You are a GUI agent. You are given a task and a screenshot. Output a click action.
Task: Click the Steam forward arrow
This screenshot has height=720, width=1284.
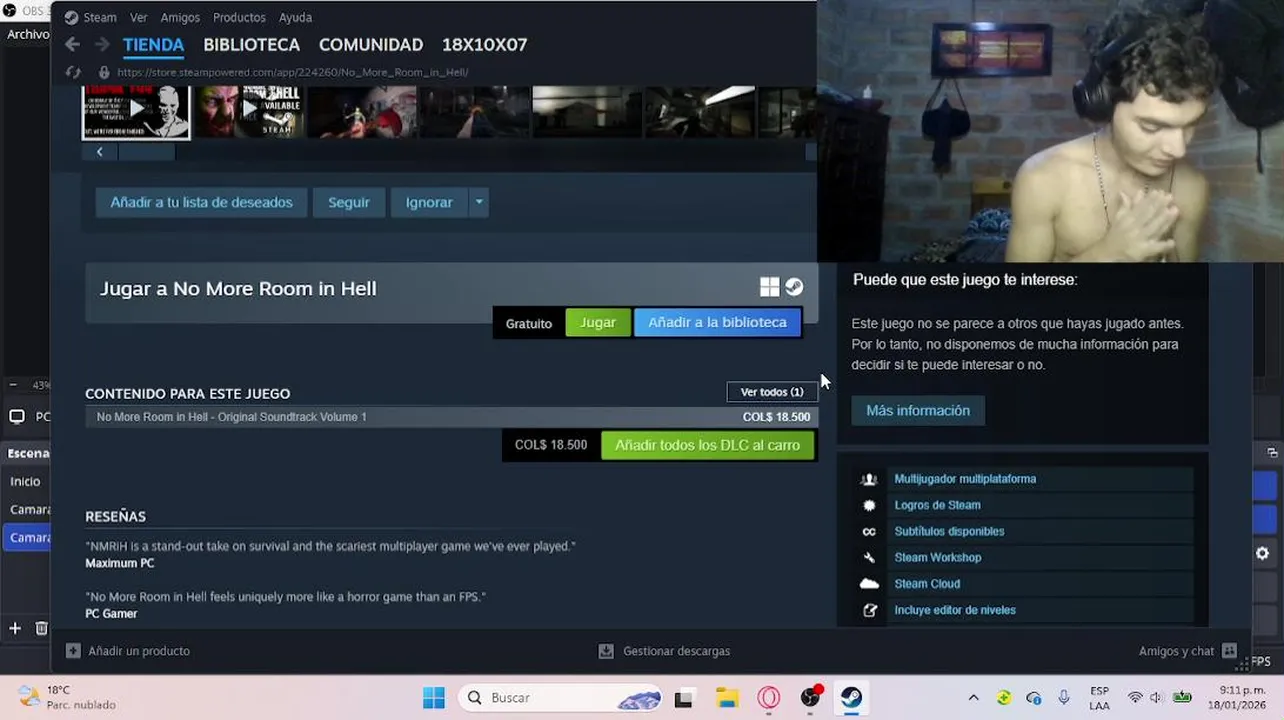click(102, 44)
